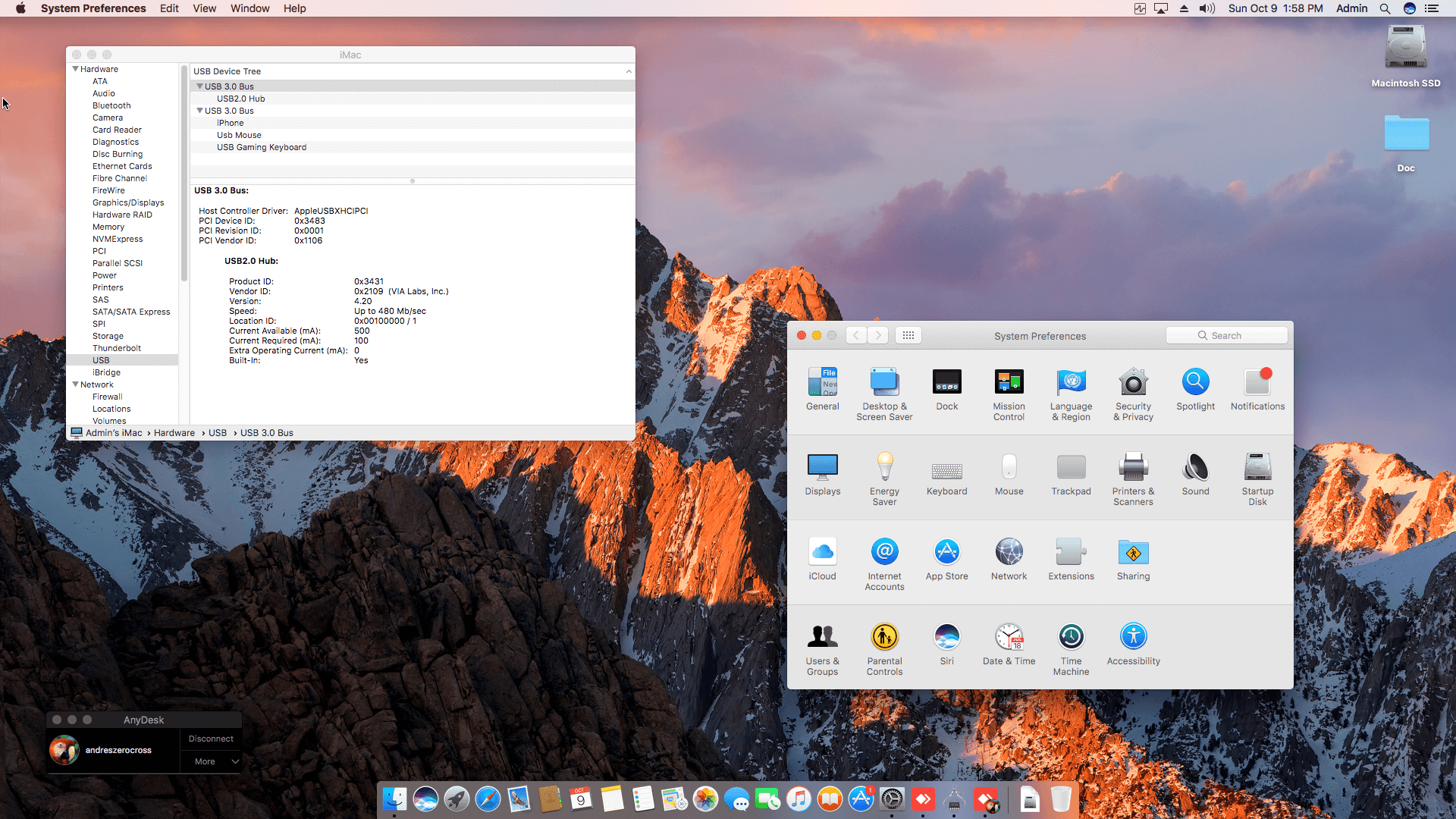This screenshot has height=819, width=1456.
Task: Open App Store preferences pane
Action: pos(946,560)
